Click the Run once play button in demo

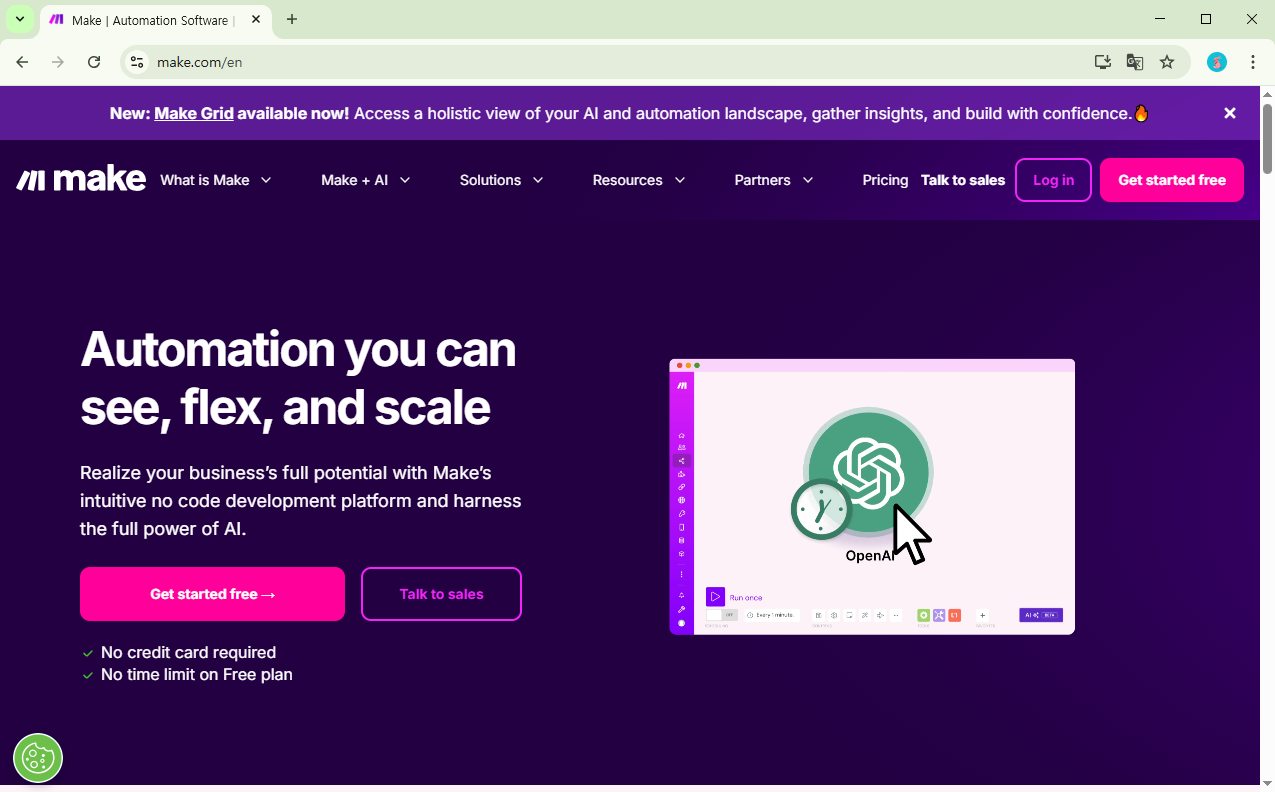(715, 597)
